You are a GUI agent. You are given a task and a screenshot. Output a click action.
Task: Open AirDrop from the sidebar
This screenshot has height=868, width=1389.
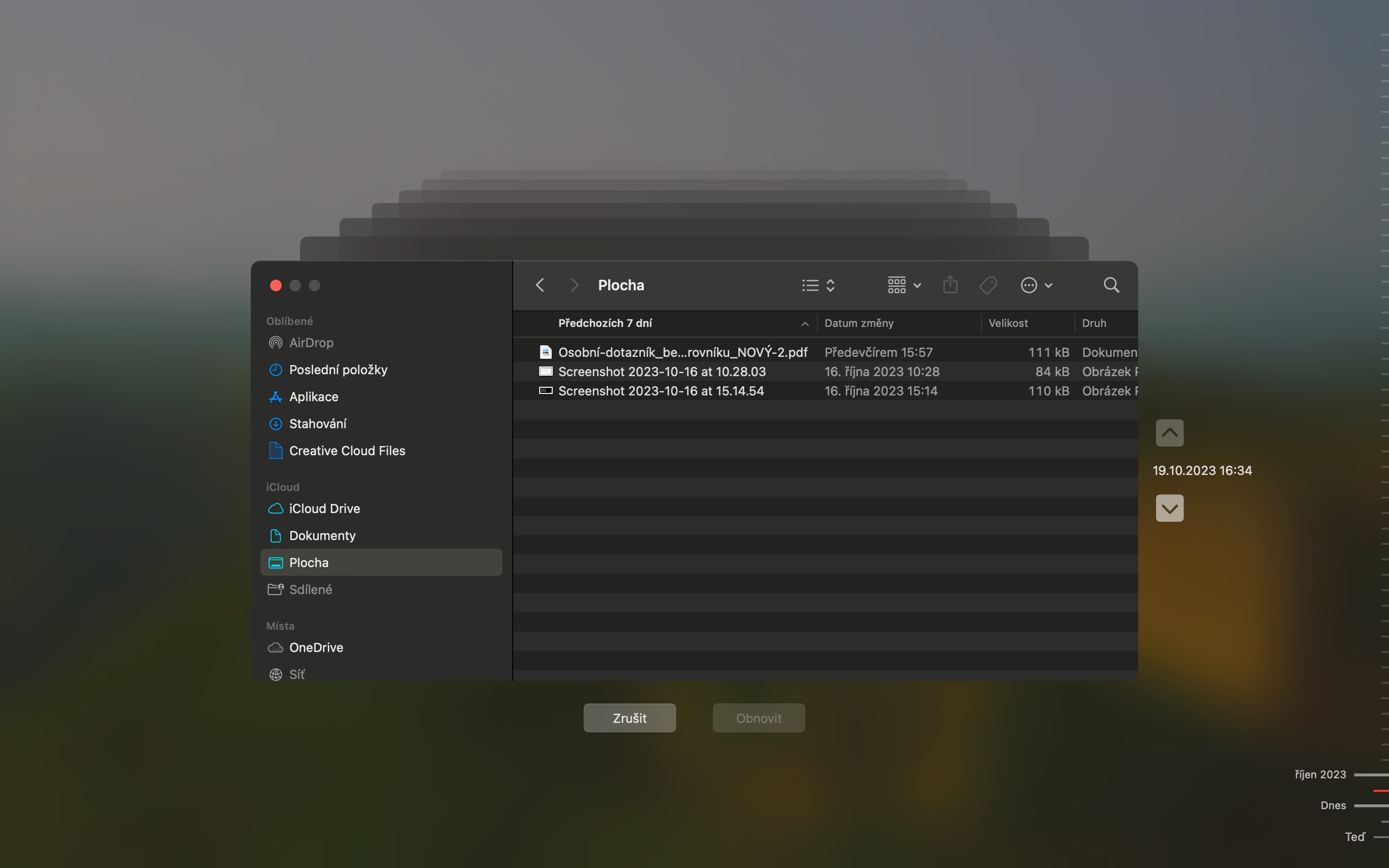coord(311,342)
